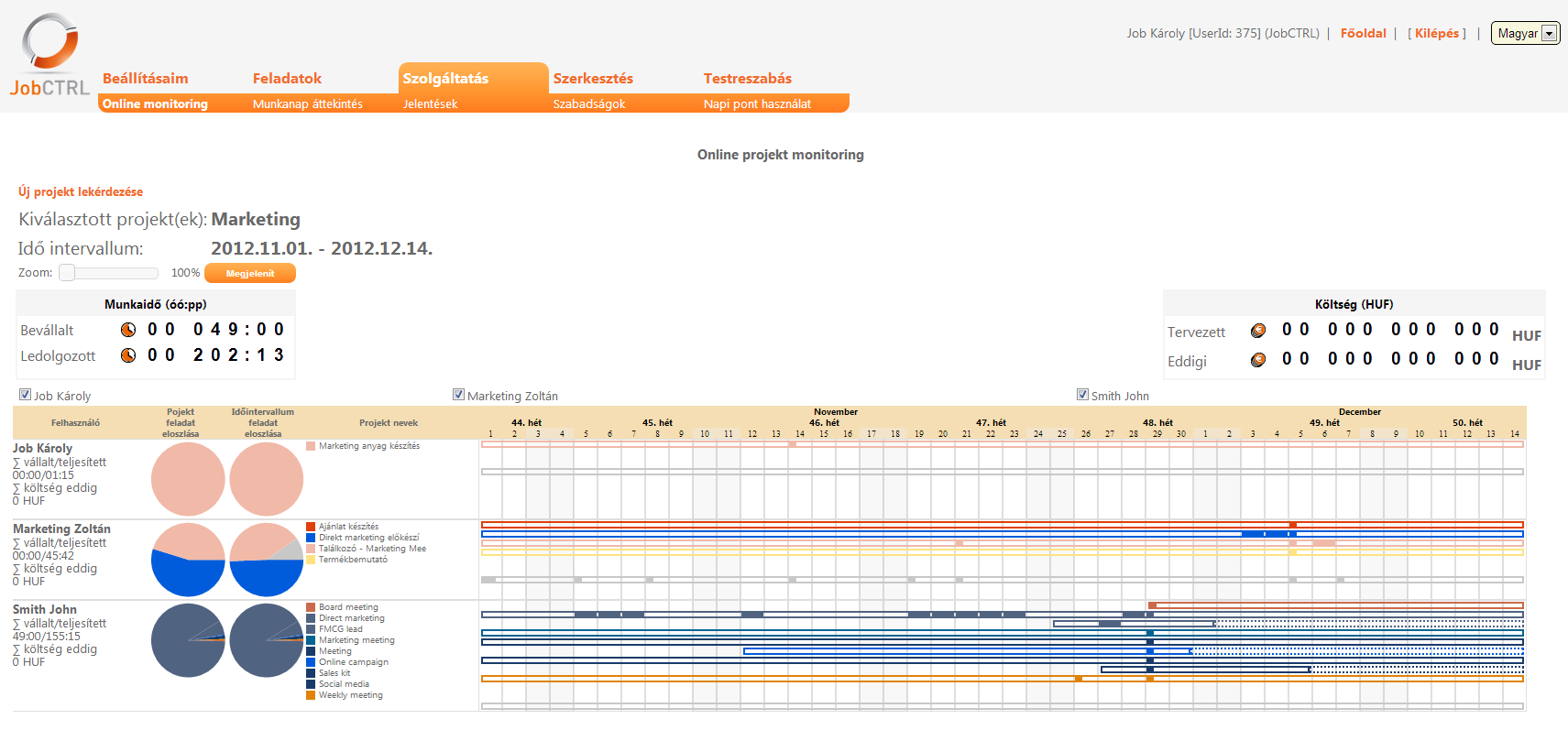Click the 47. hét week header
This screenshot has width=1568, height=730.
coord(991,423)
